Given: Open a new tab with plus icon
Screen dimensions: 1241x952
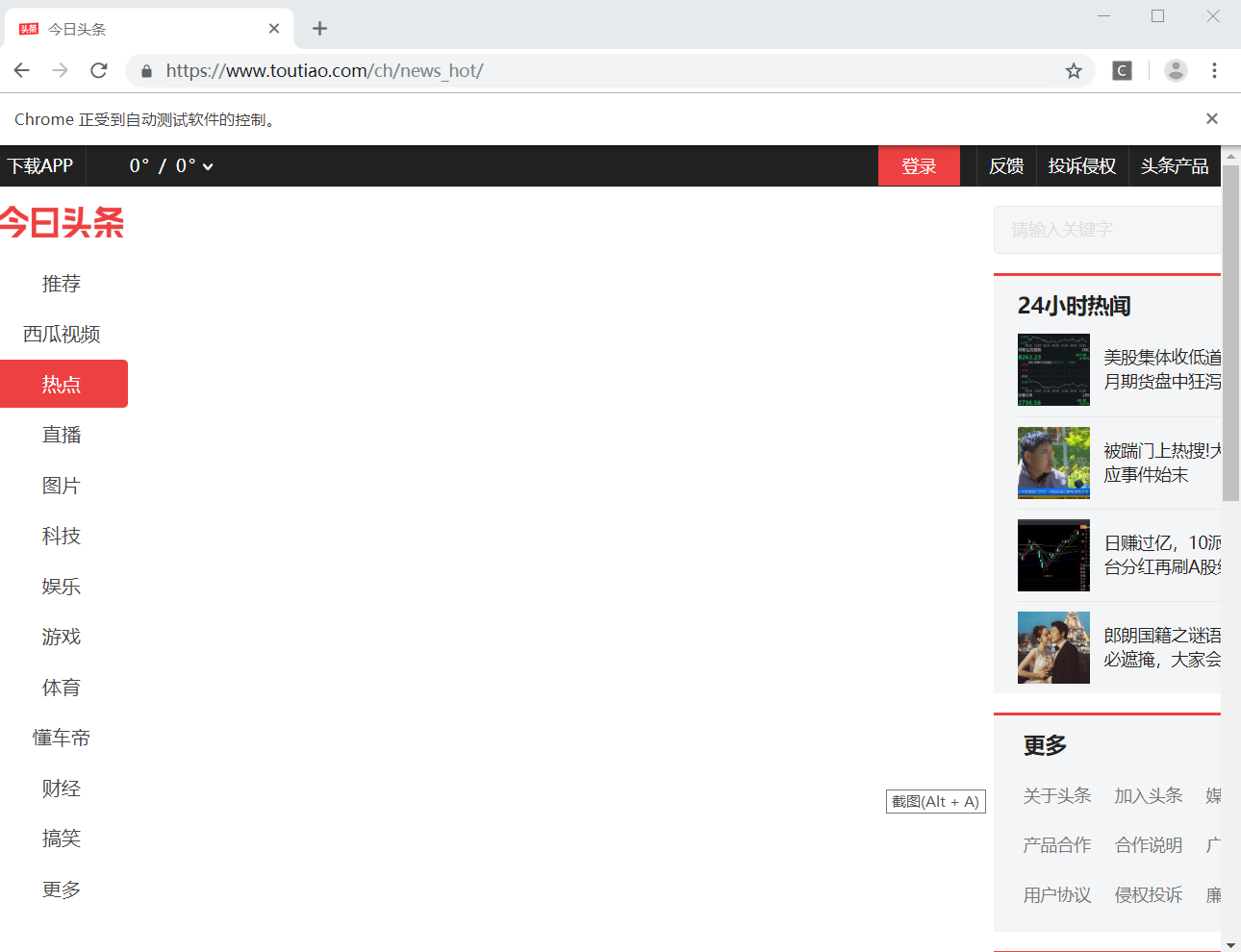Looking at the screenshot, I should click(x=320, y=29).
